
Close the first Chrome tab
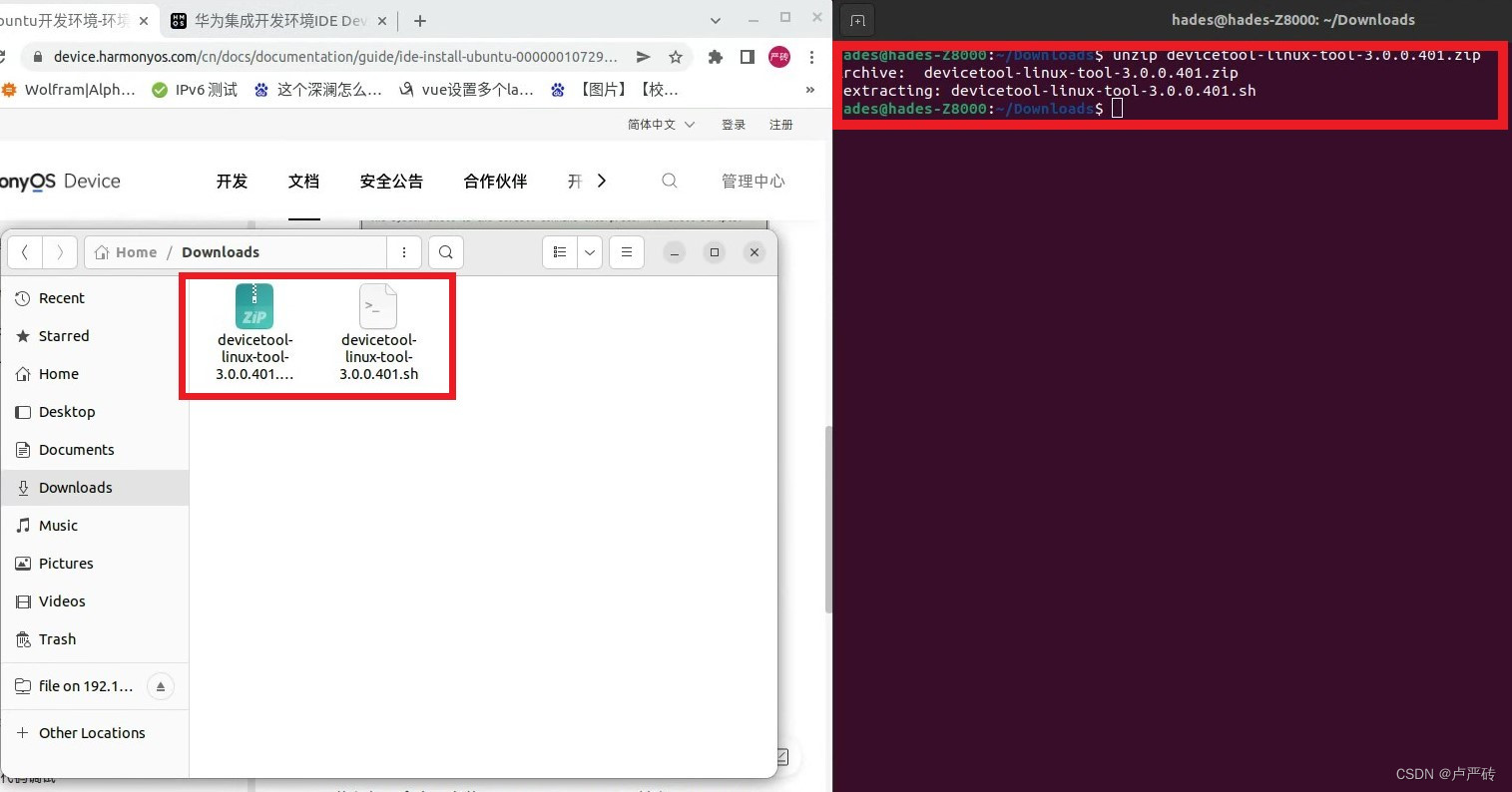pos(142,20)
